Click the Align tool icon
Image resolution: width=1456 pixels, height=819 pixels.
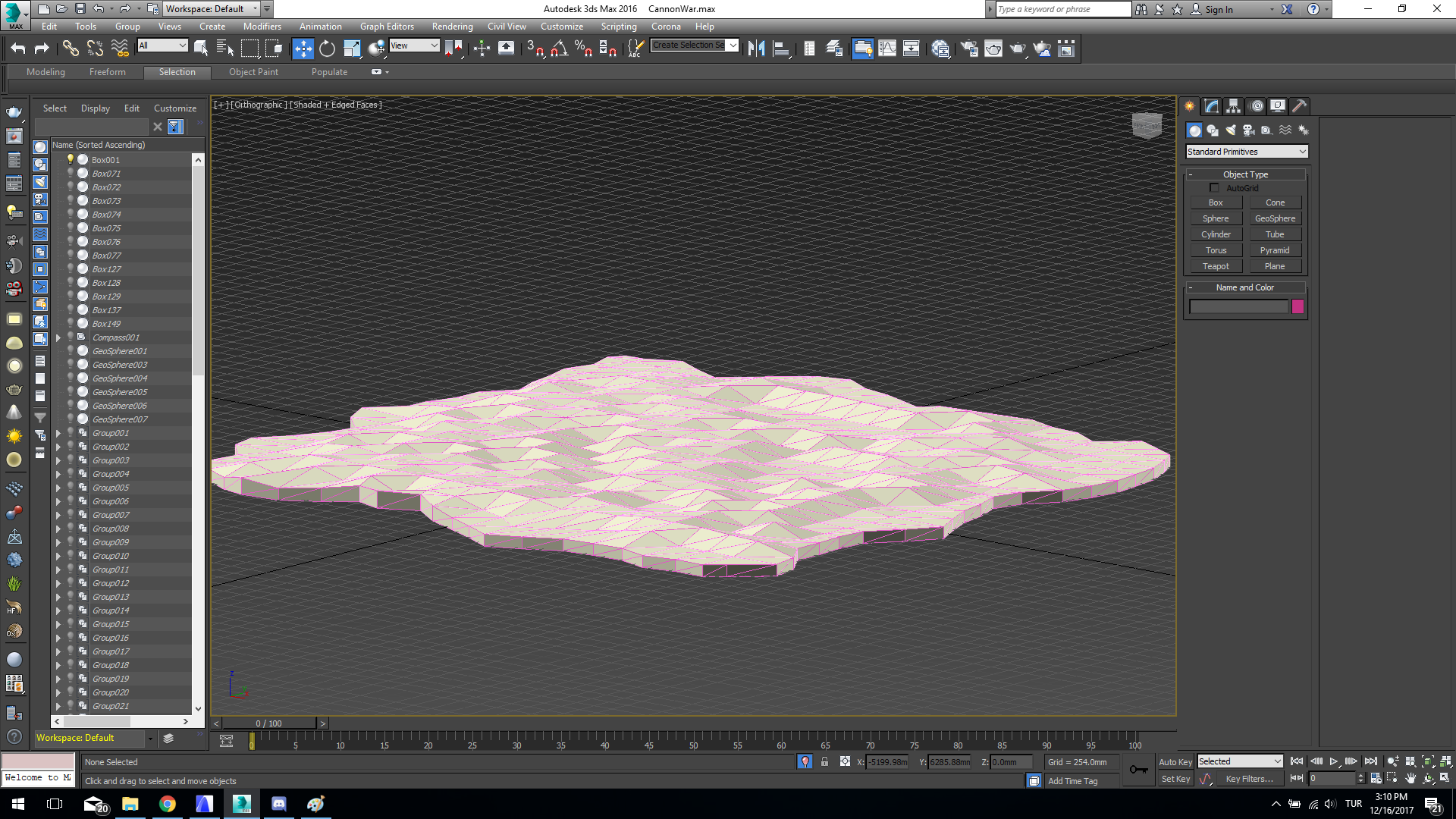coord(781,49)
